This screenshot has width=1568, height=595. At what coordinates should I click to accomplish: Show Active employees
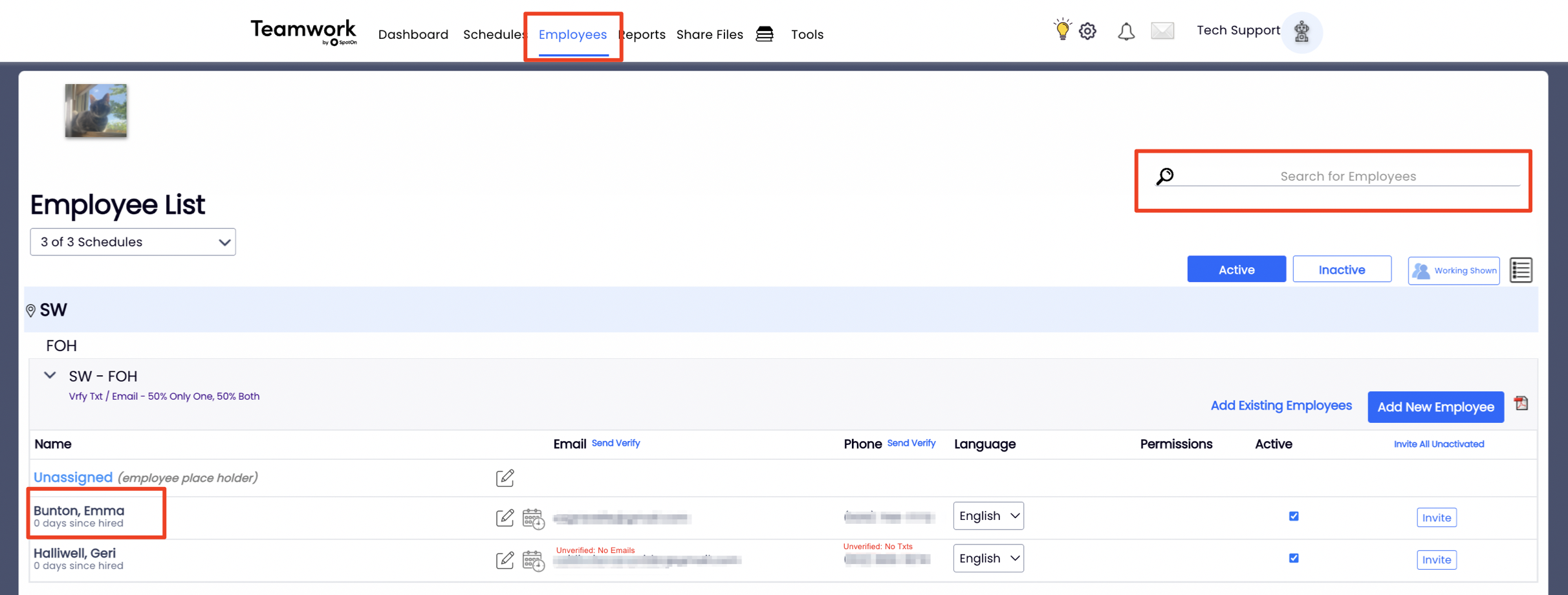[x=1236, y=270]
